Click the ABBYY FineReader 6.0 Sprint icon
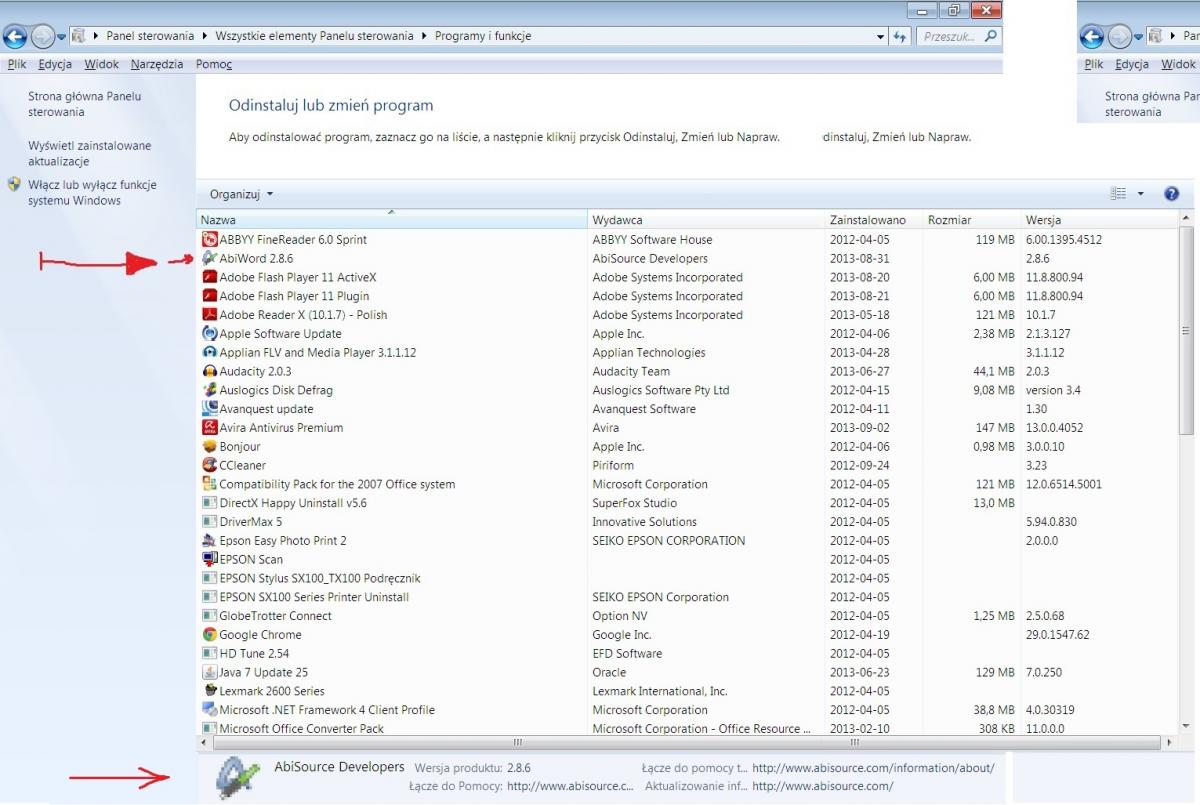Image resolution: width=1200 pixels, height=805 pixels. [x=209, y=239]
